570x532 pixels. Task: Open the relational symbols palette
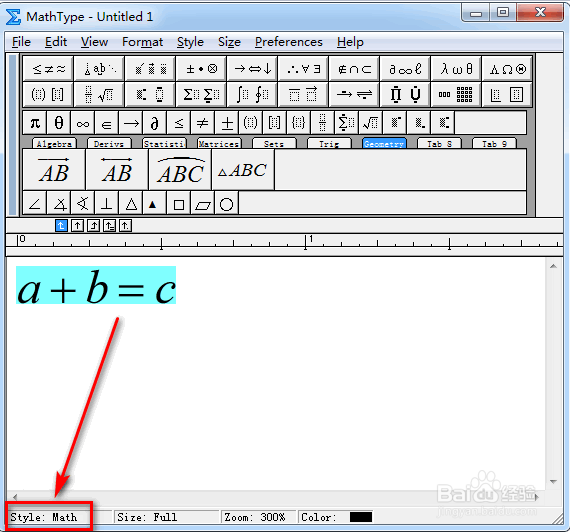coord(48,68)
